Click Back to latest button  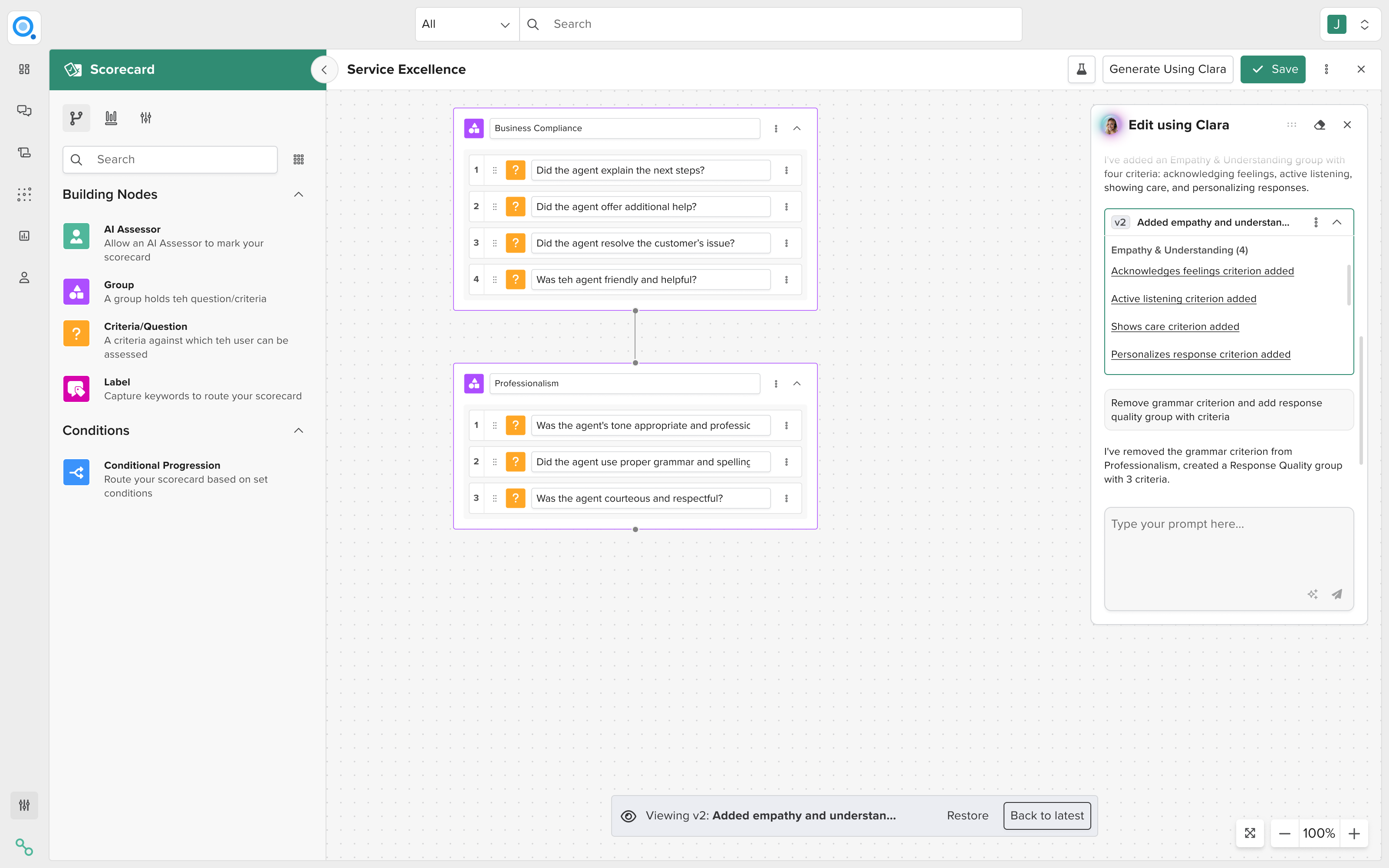pos(1047,816)
